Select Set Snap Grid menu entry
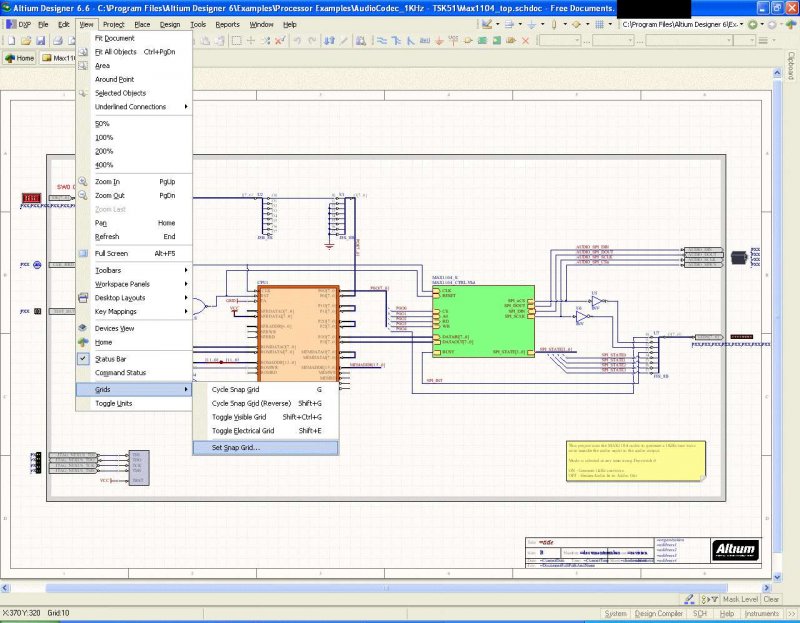Image resolution: width=800 pixels, height=623 pixels. coord(236,448)
